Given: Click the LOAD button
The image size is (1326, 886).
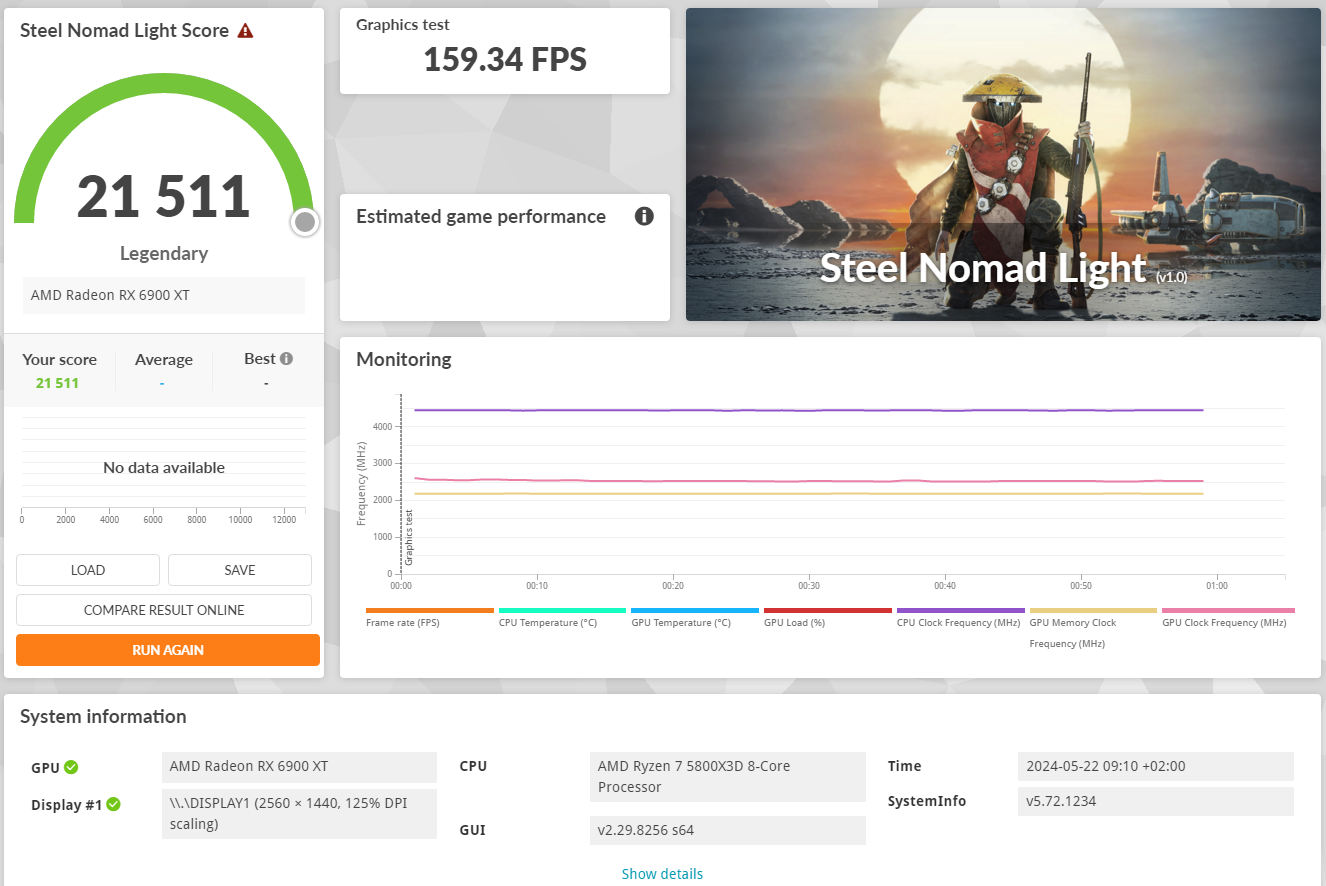Looking at the screenshot, I should pyautogui.click(x=88, y=570).
